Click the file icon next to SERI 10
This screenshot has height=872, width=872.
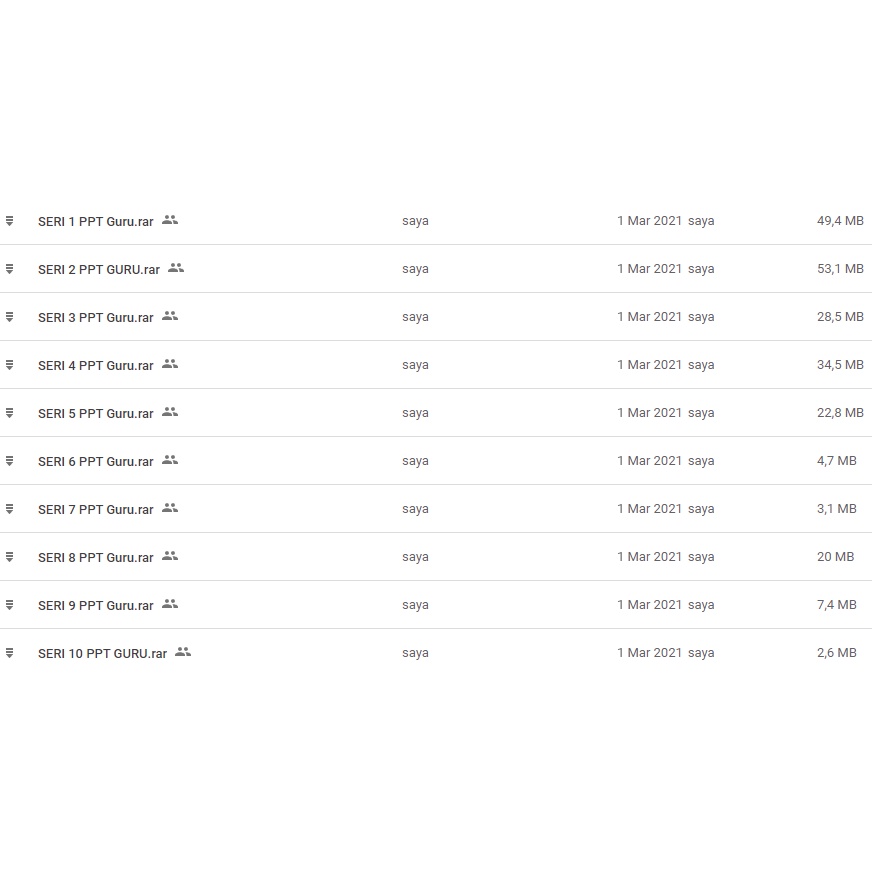point(10,653)
